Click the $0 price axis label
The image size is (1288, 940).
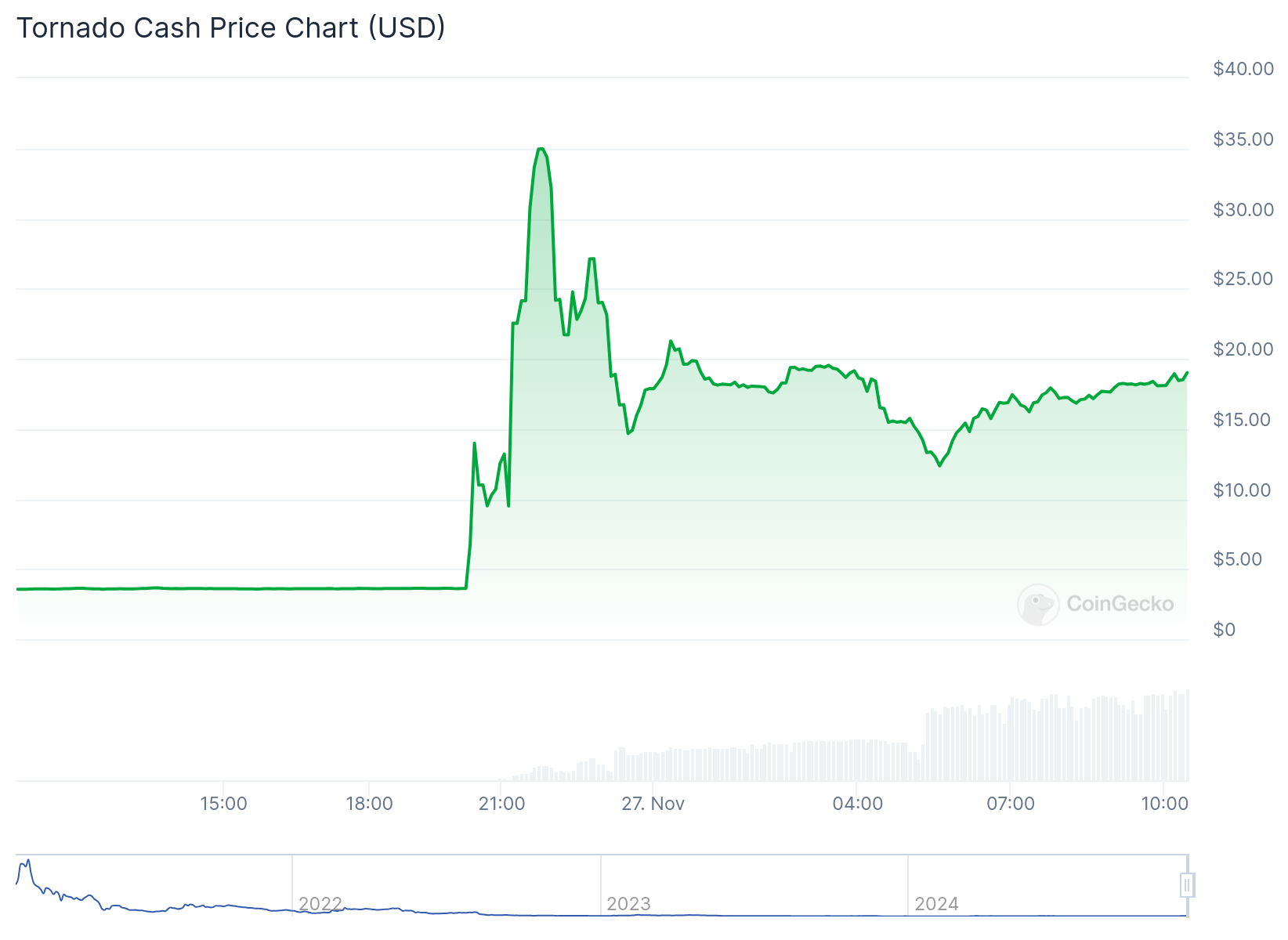(x=1224, y=630)
